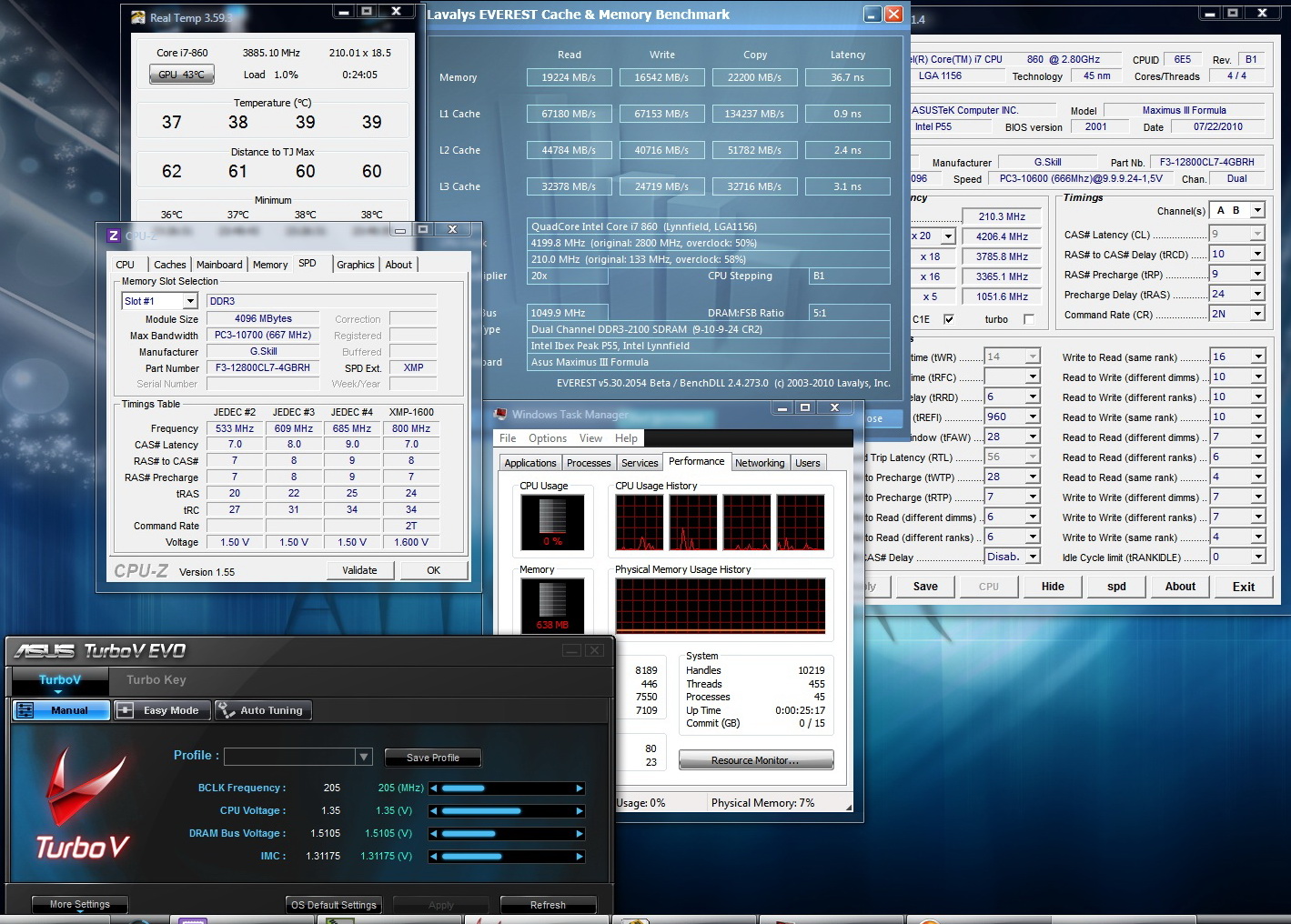
Task: Switch to Easy Mode in TurboV EVO
Action: 162,710
